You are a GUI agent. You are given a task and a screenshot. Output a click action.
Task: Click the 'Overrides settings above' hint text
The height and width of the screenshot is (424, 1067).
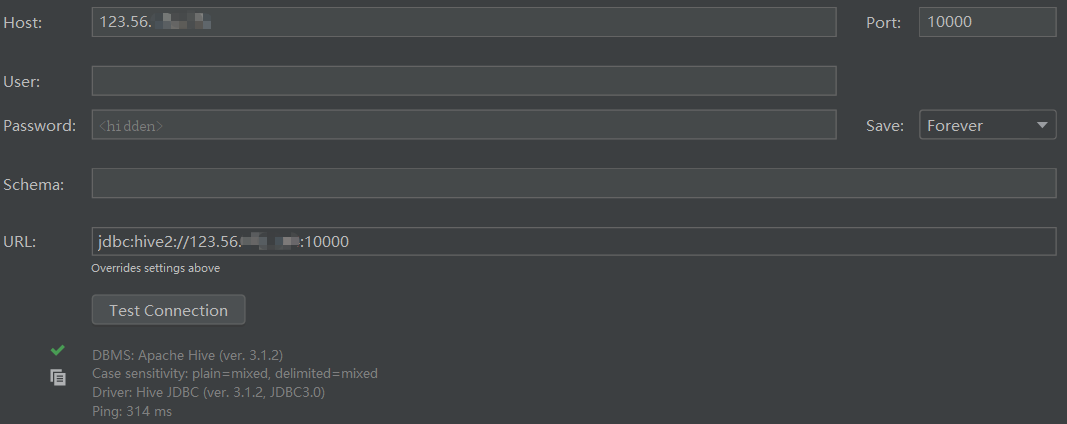pyautogui.click(x=155, y=268)
